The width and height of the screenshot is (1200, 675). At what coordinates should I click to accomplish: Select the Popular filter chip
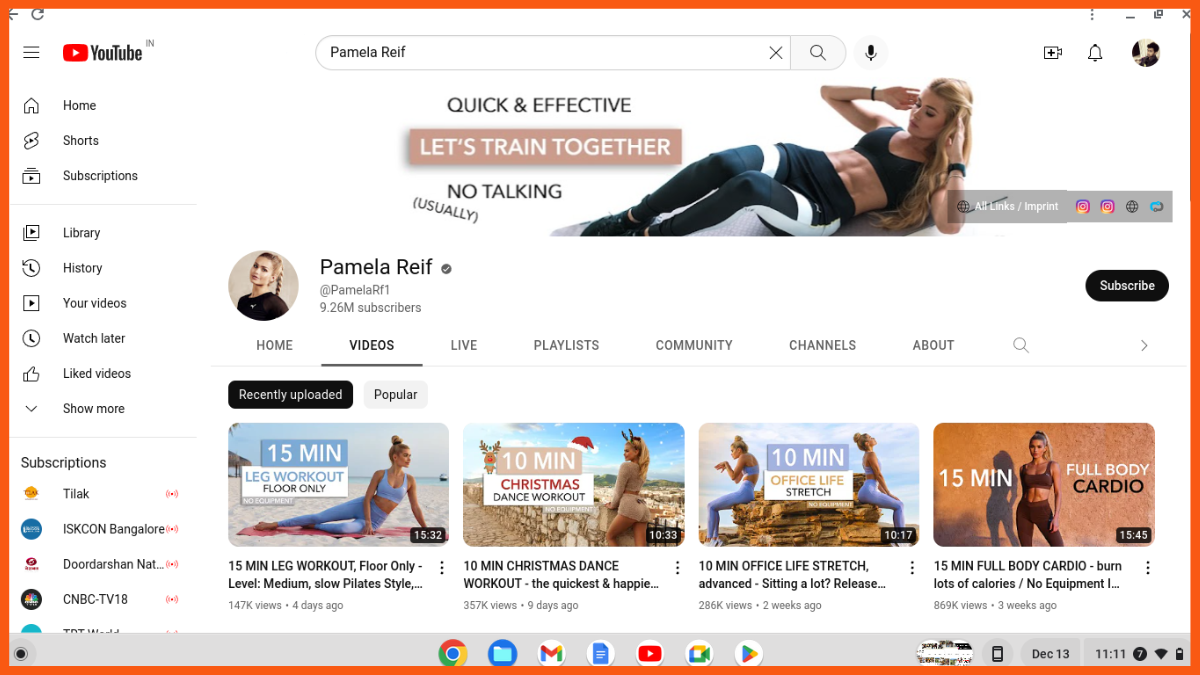395,394
